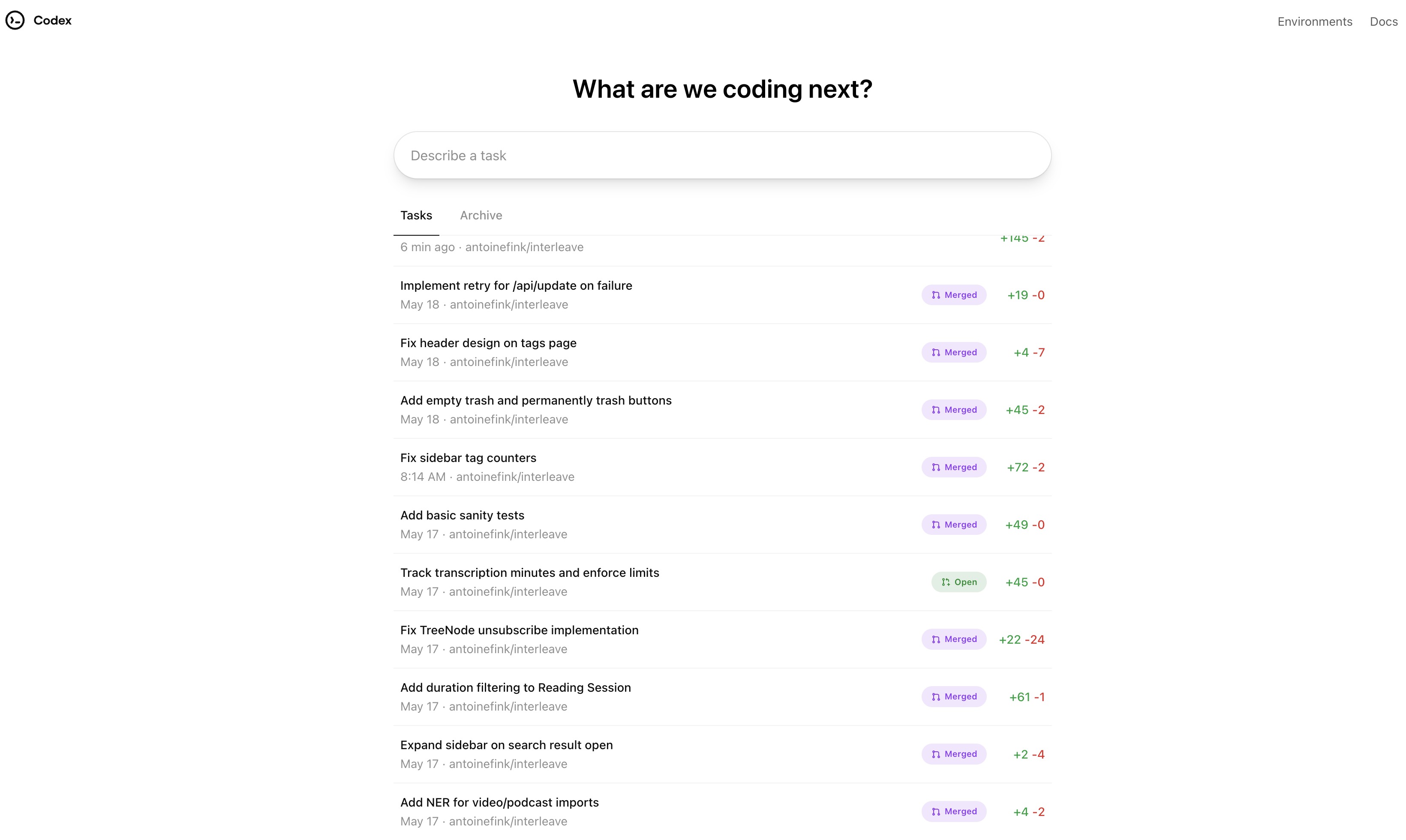This screenshot has width=1406, height=840.
Task: Click Merged badge on duration filtering task
Action: coord(954,697)
